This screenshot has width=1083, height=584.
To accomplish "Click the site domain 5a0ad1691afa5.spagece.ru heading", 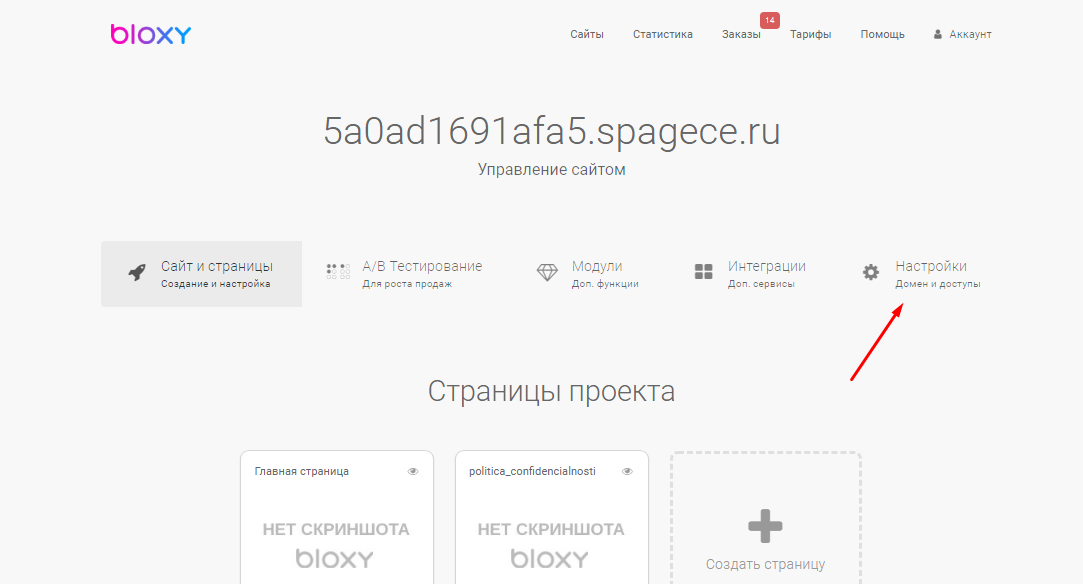I will tap(551, 130).
